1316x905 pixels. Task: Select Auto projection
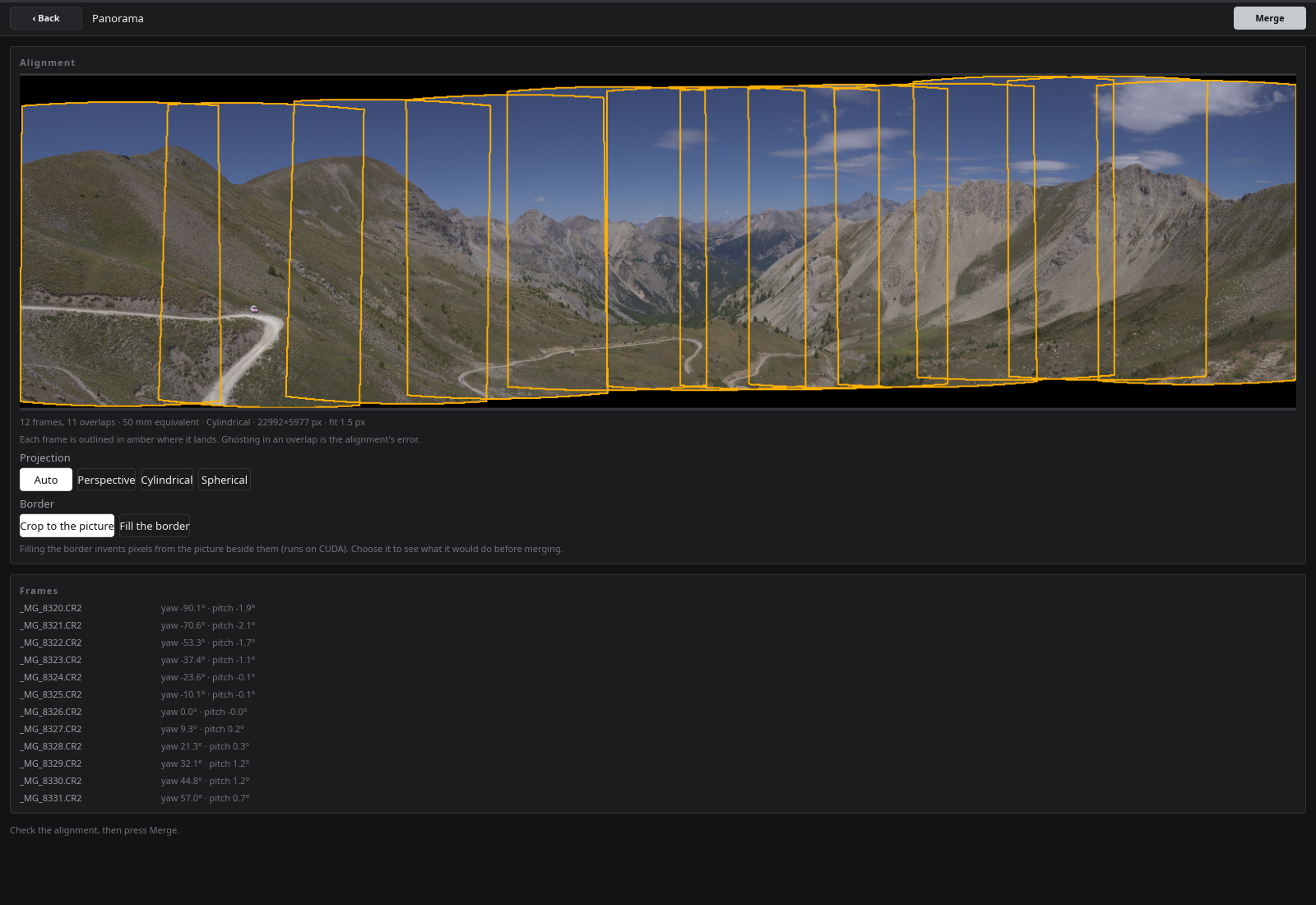[x=46, y=480]
